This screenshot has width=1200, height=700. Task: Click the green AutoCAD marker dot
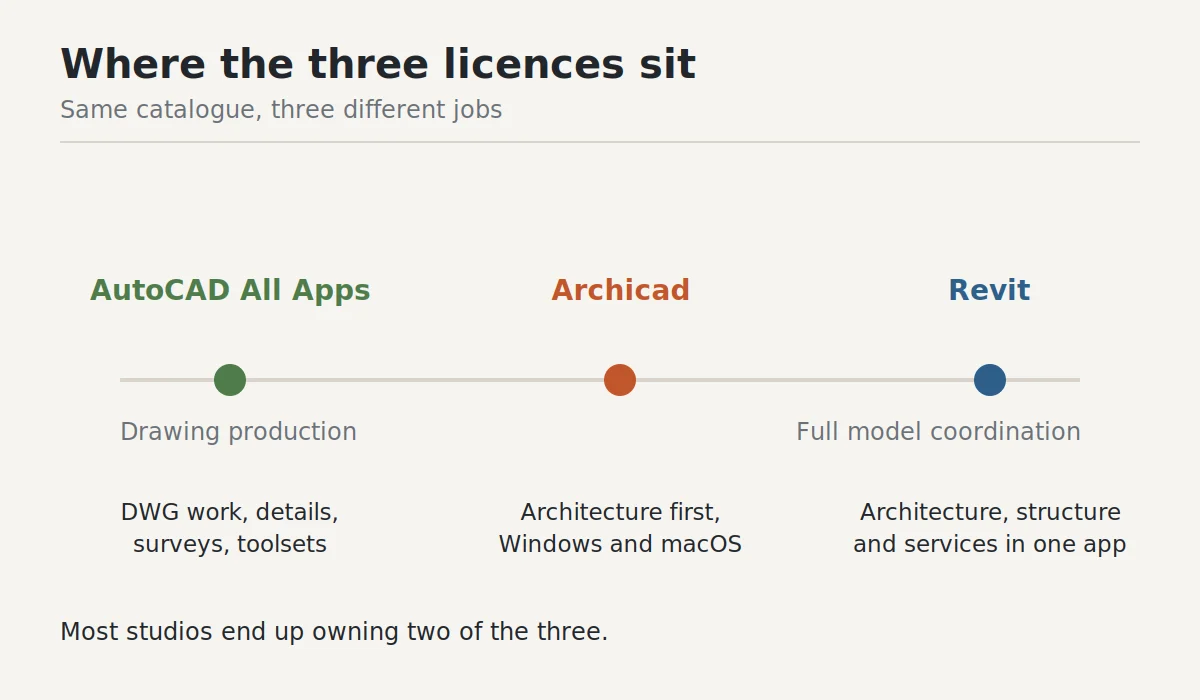tap(230, 380)
